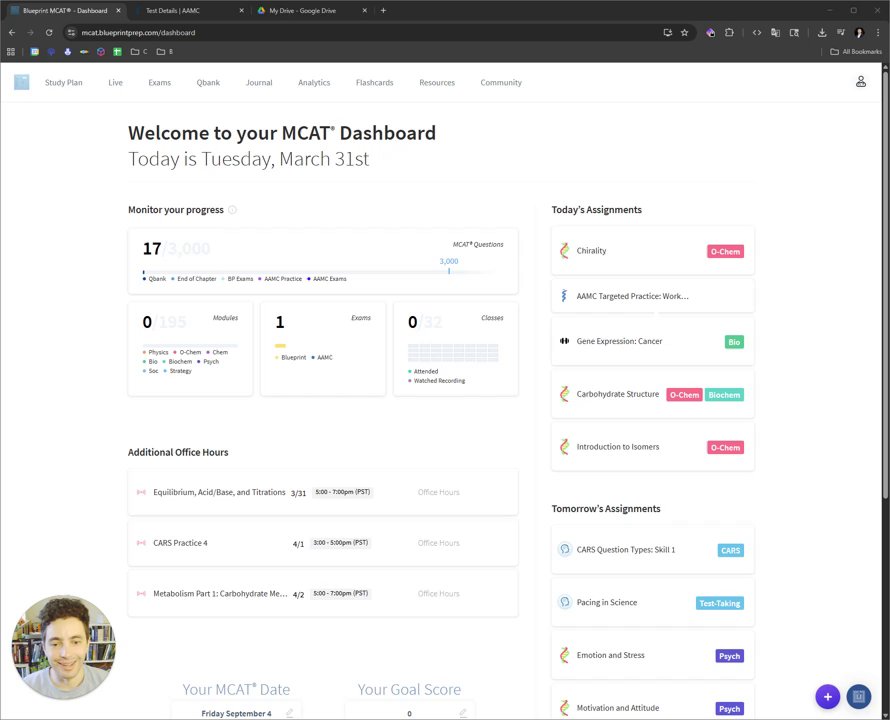890x720 pixels.
Task: Click the icon beside Pacing in Science
Action: point(564,602)
